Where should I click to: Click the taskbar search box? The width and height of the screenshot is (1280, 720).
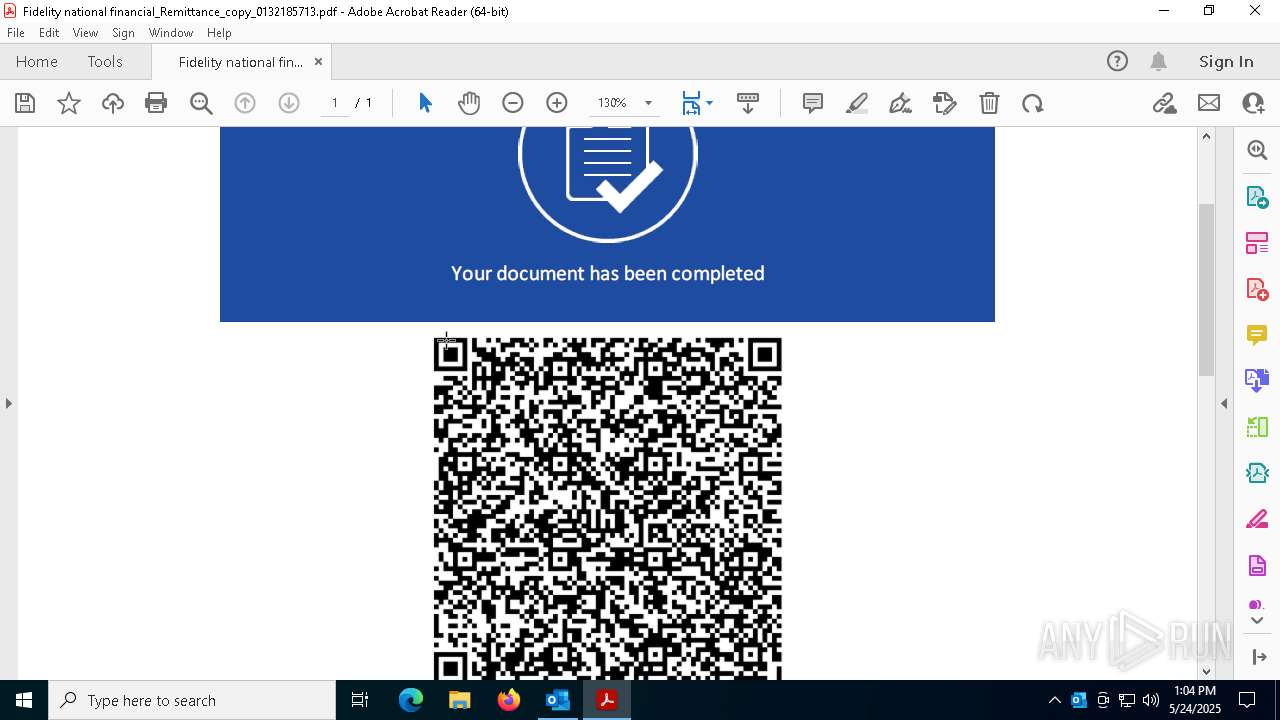click(x=192, y=700)
